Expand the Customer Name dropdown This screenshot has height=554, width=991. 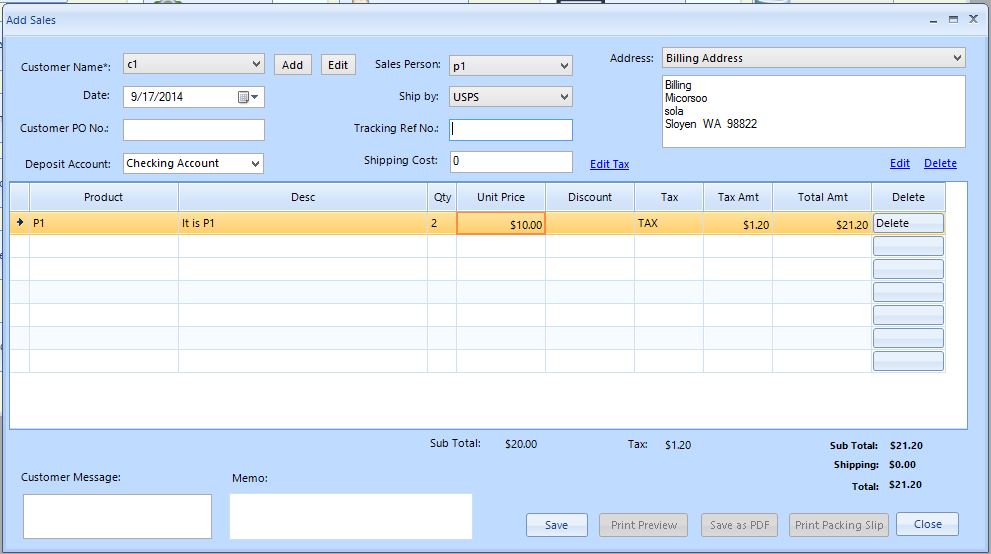[x=256, y=64]
